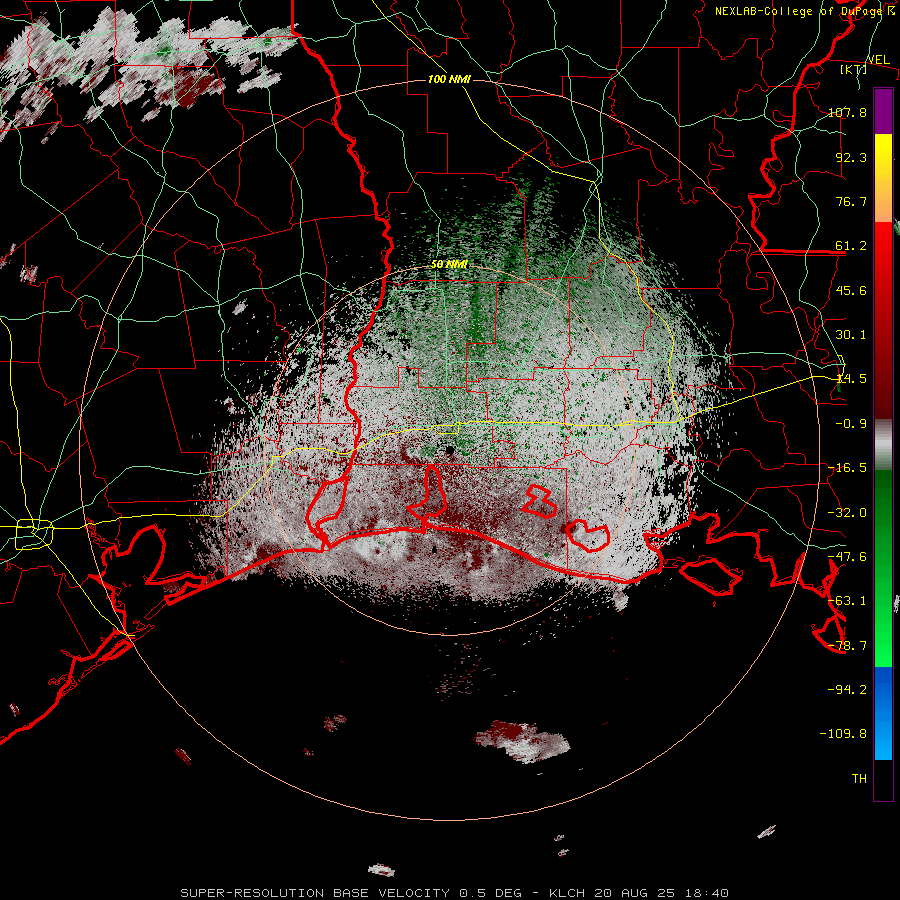Image resolution: width=900 pixels, height=900 pixels.
Task: Click the -78.7 velocity scale value
Action: pos(847,646)
